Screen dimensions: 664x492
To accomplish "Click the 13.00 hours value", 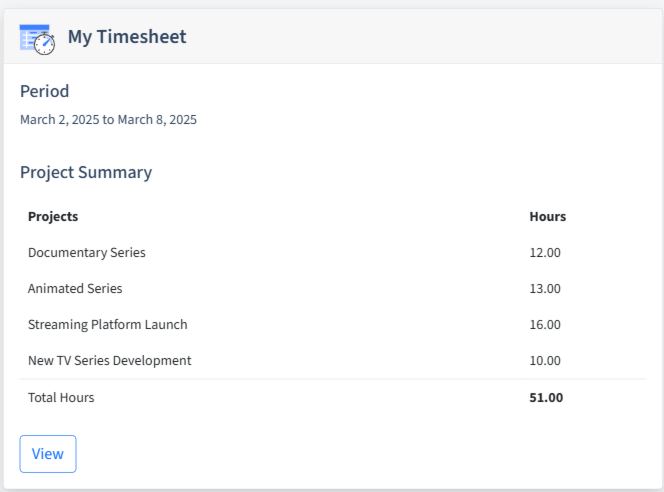I will coord(545,288).
